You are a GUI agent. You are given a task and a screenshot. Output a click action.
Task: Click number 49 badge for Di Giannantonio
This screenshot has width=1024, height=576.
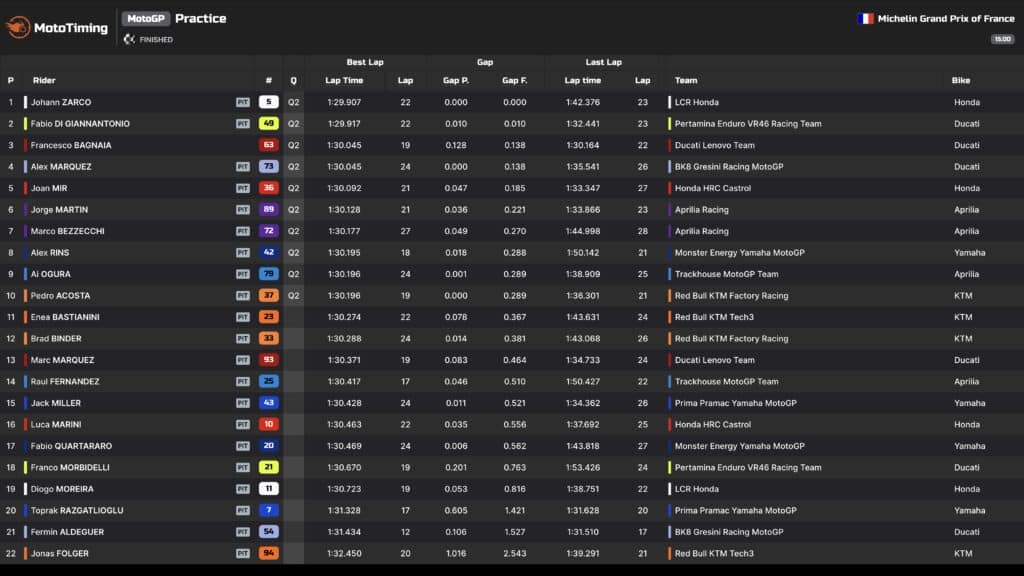click(268, 123)
